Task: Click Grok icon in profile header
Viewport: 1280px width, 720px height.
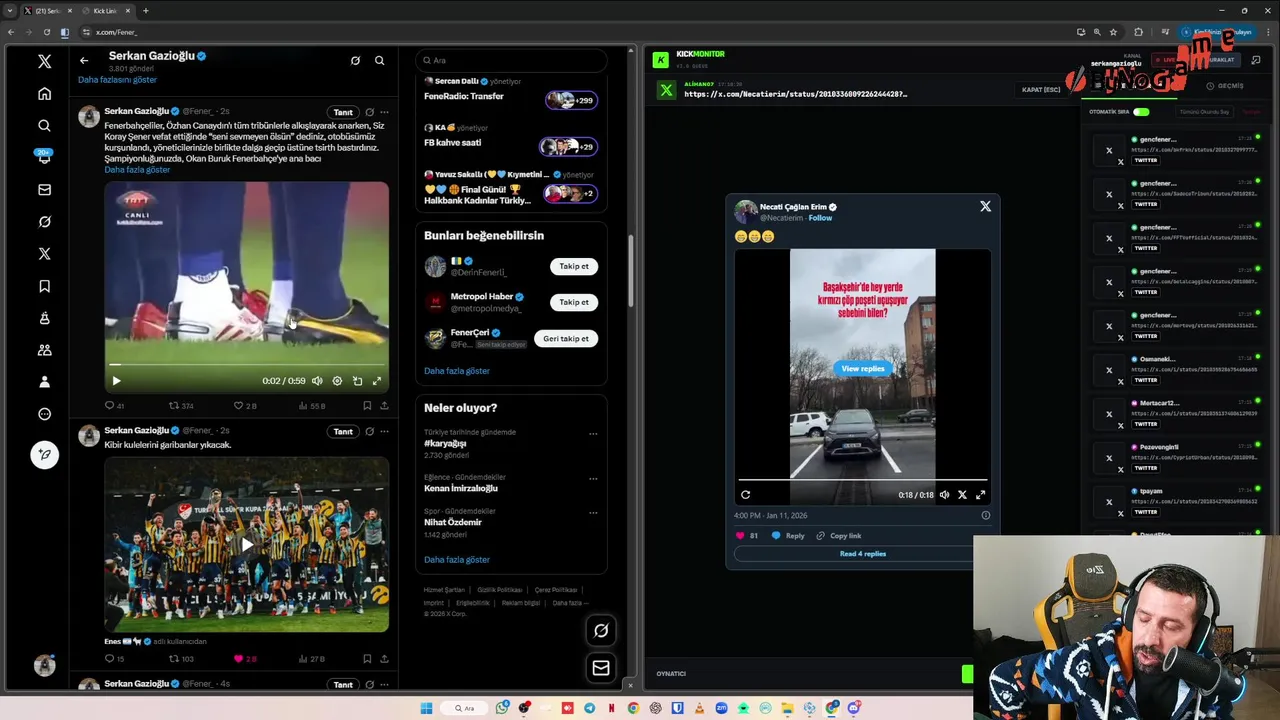Action: click(x=355, y=61)
